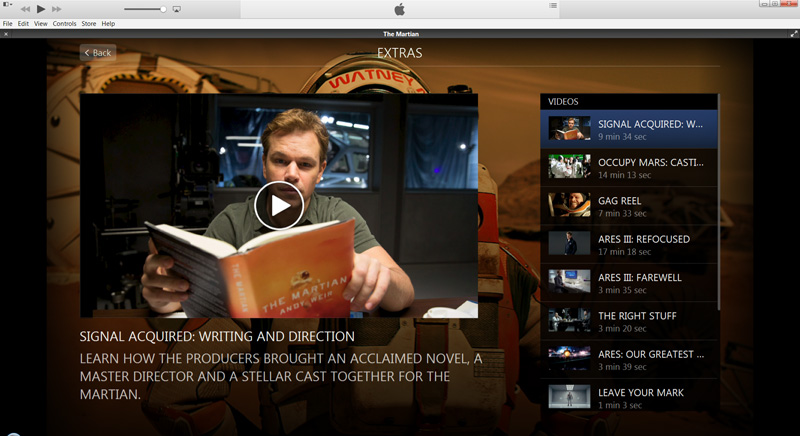
Task: Select The Right Stuff thumbnail
Action: click(569, 320)
